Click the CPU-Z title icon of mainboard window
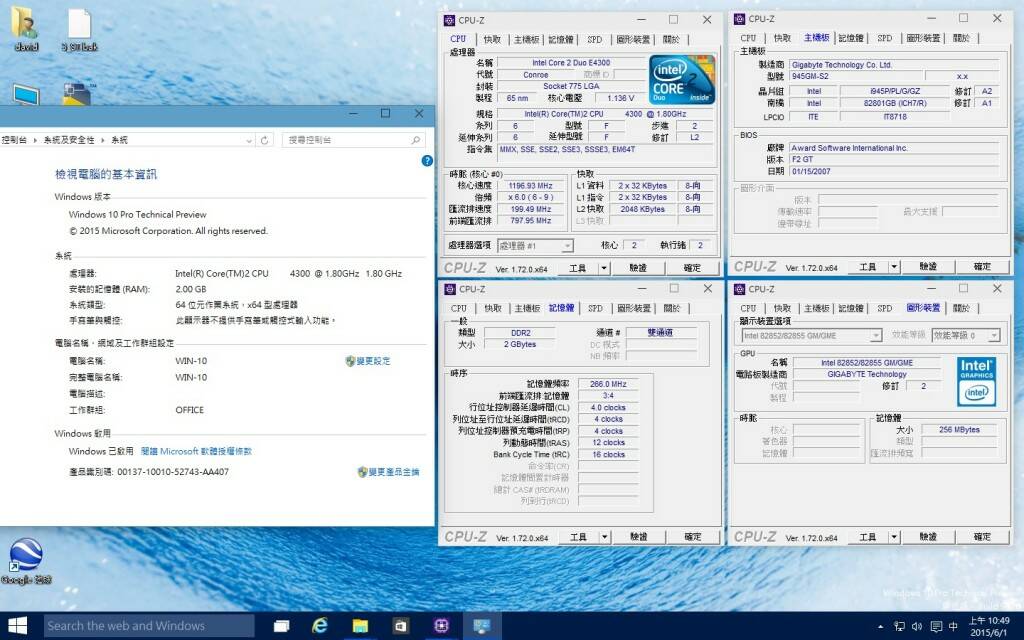This screenshot has height=640, width=1024. [x=739, y=19]
